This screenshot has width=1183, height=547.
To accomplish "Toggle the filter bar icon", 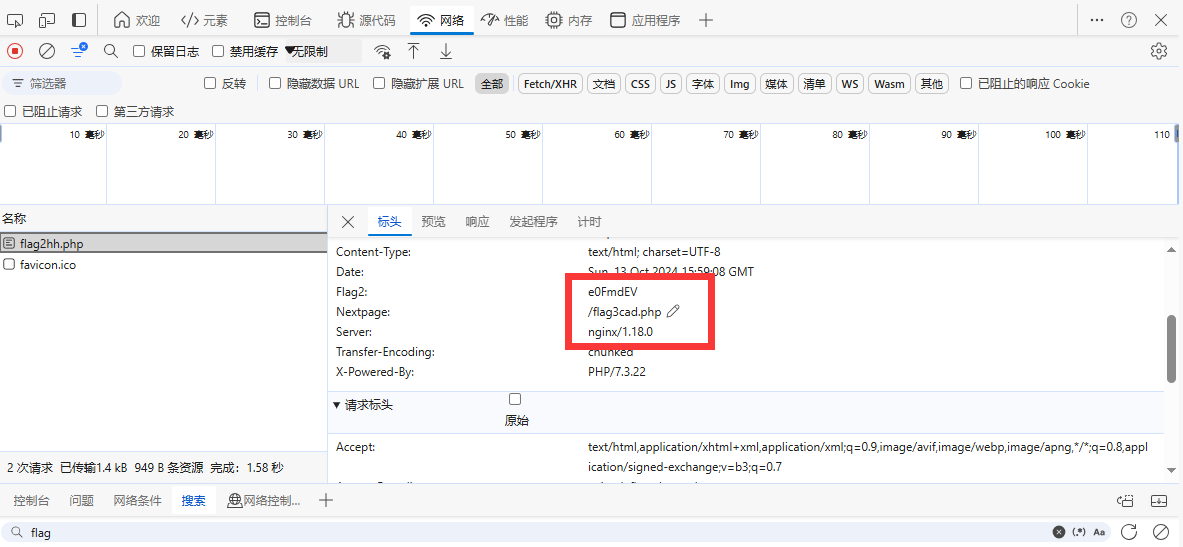I will (78, 51).
